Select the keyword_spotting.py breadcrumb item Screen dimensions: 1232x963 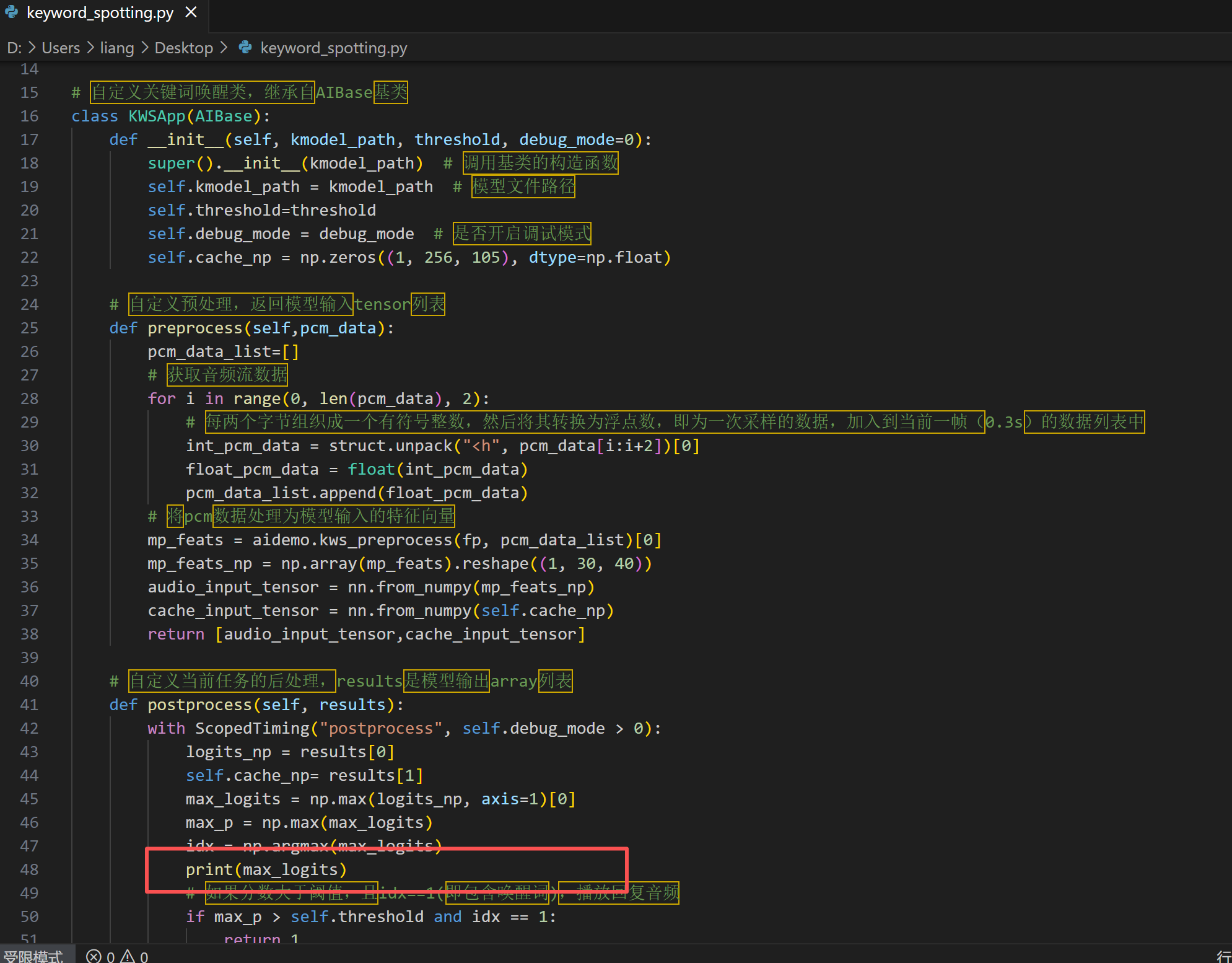(333, 48)
